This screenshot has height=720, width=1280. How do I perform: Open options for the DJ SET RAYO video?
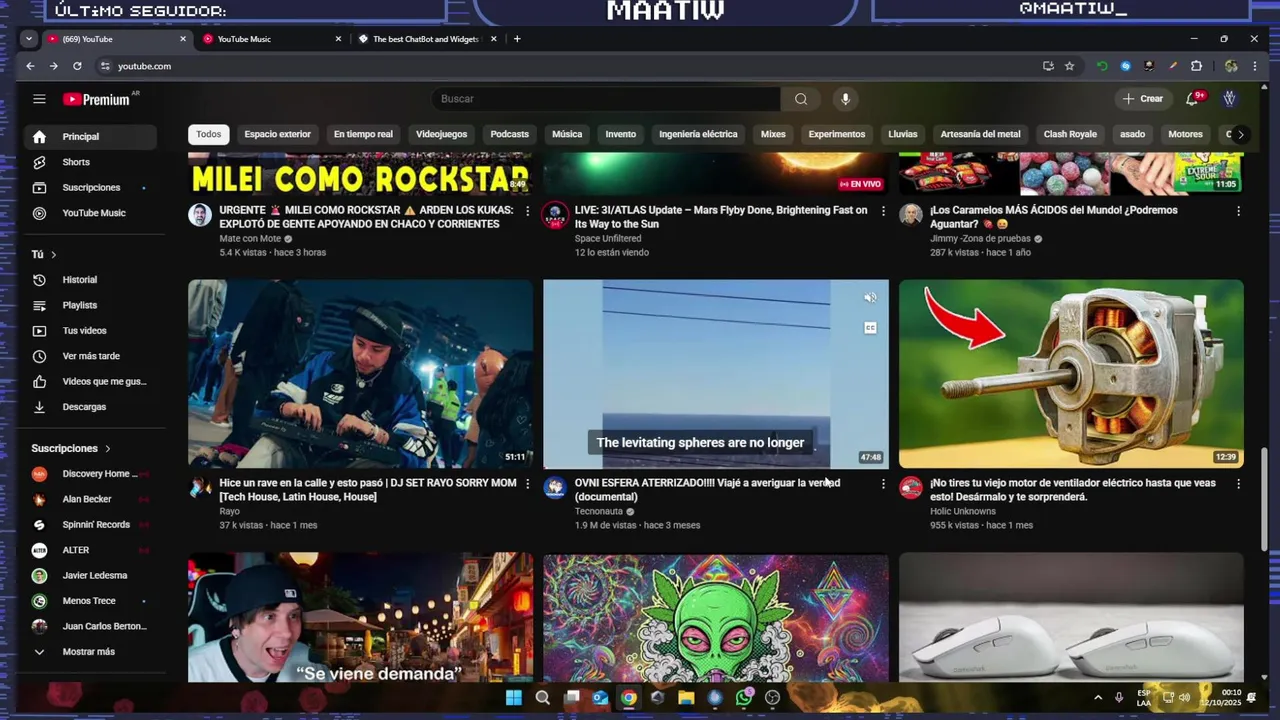click(x=528, y=484)
